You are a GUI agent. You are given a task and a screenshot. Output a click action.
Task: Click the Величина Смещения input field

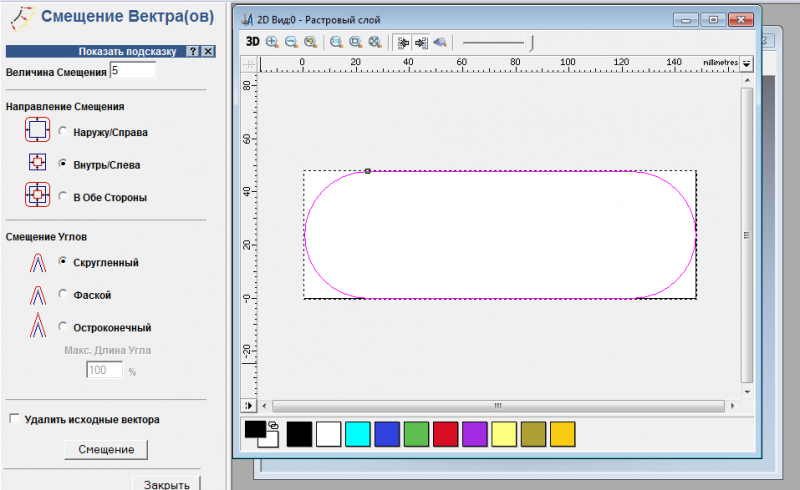133,70
